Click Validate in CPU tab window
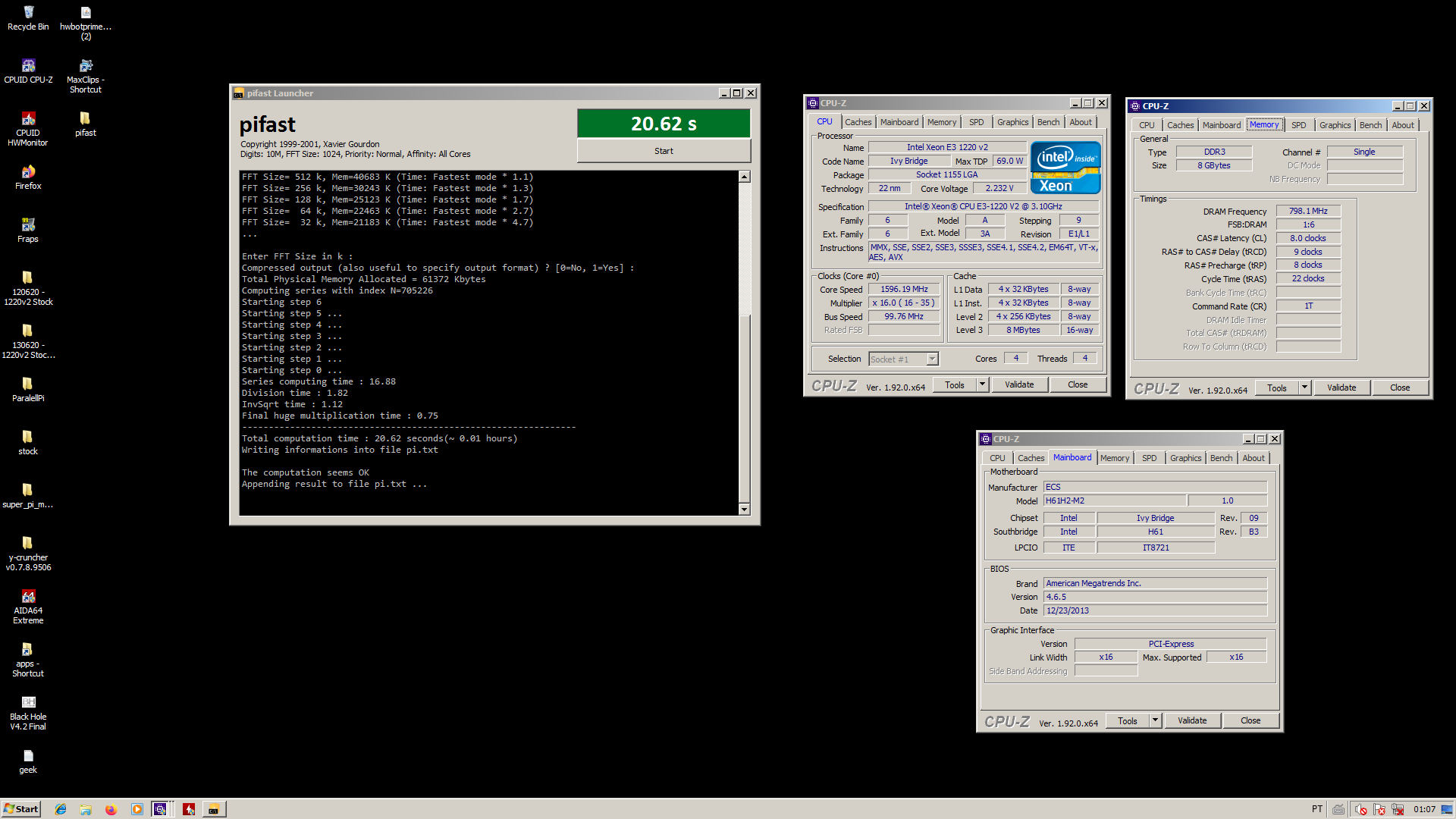 1019,384
